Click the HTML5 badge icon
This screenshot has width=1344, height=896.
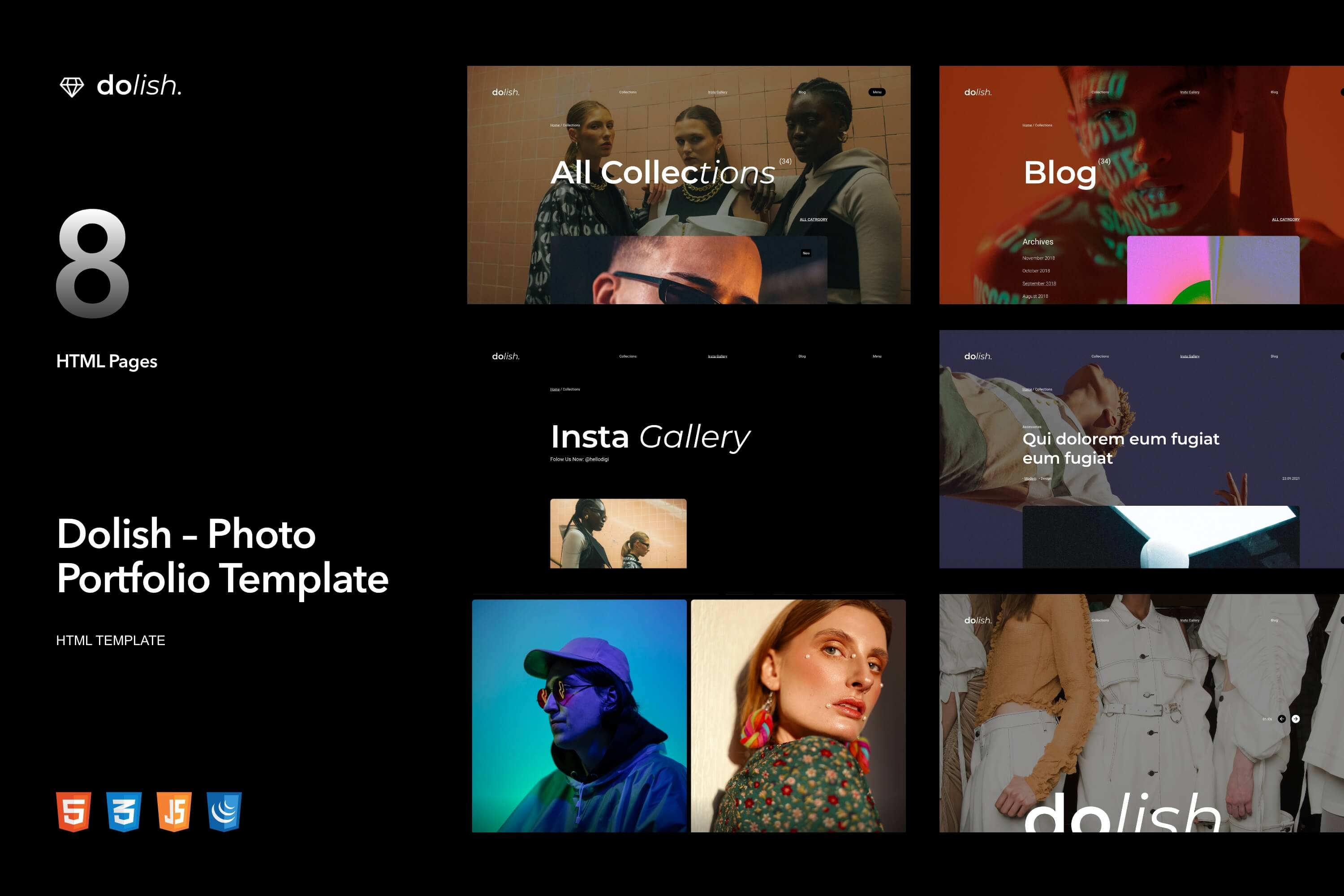tap(74, 811)
